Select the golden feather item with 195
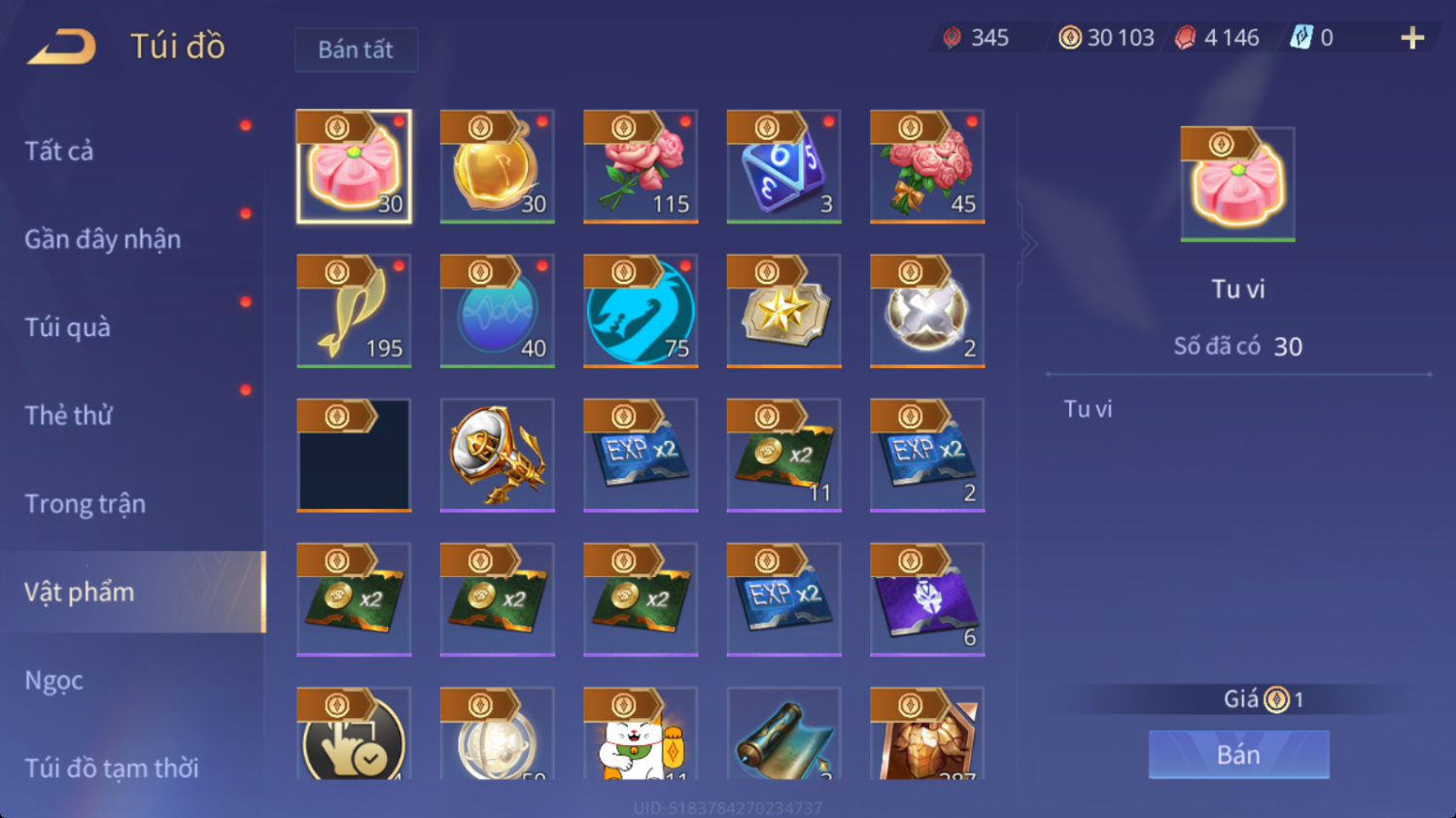Image resolution: width=1456 pixels, height=818 pixels. (x=354, y=311)
